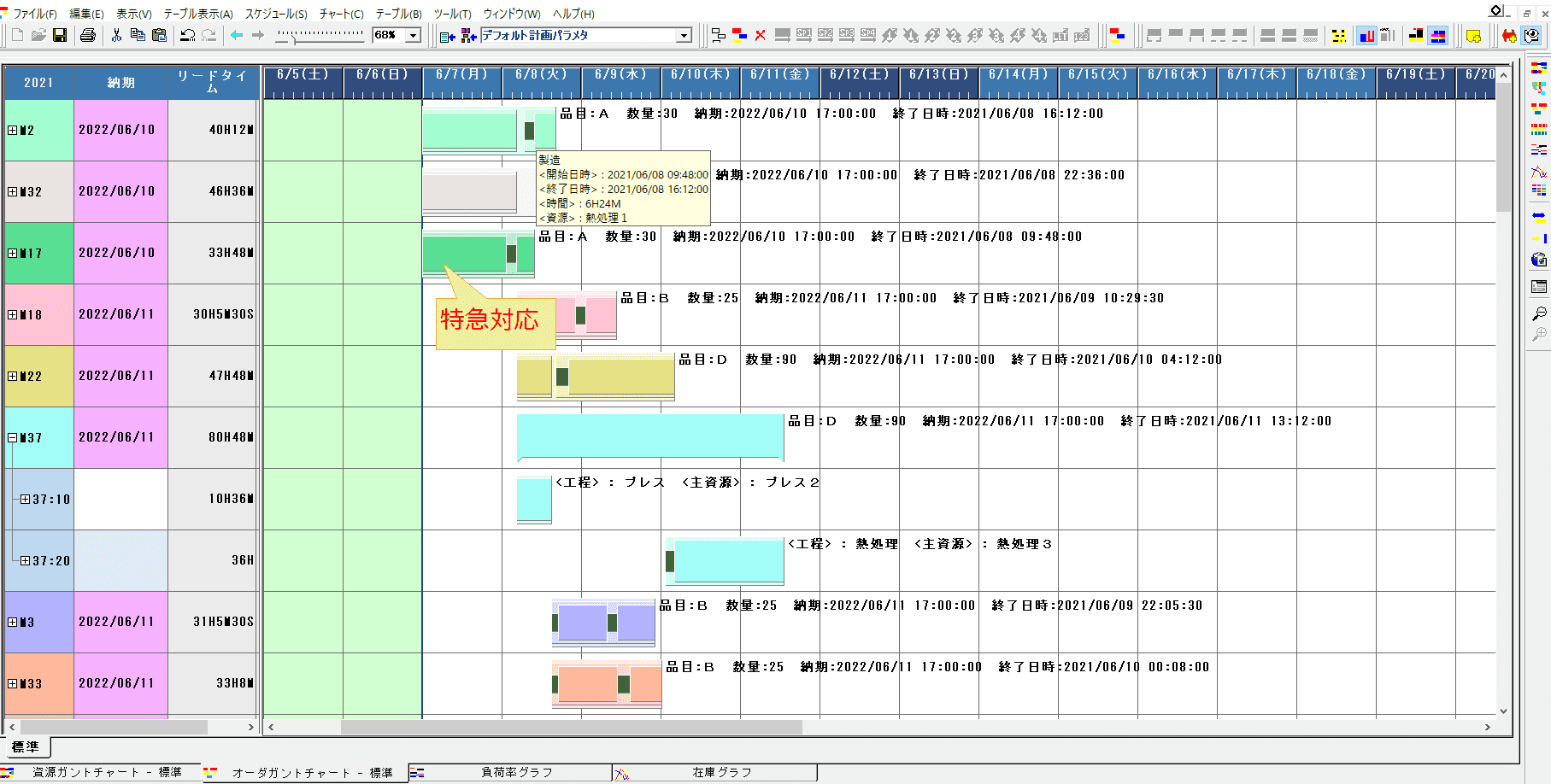Viewport: 1551px width, 784px height.
Task: Click the Copy icon in toolbar
Action: coord(138,35)
